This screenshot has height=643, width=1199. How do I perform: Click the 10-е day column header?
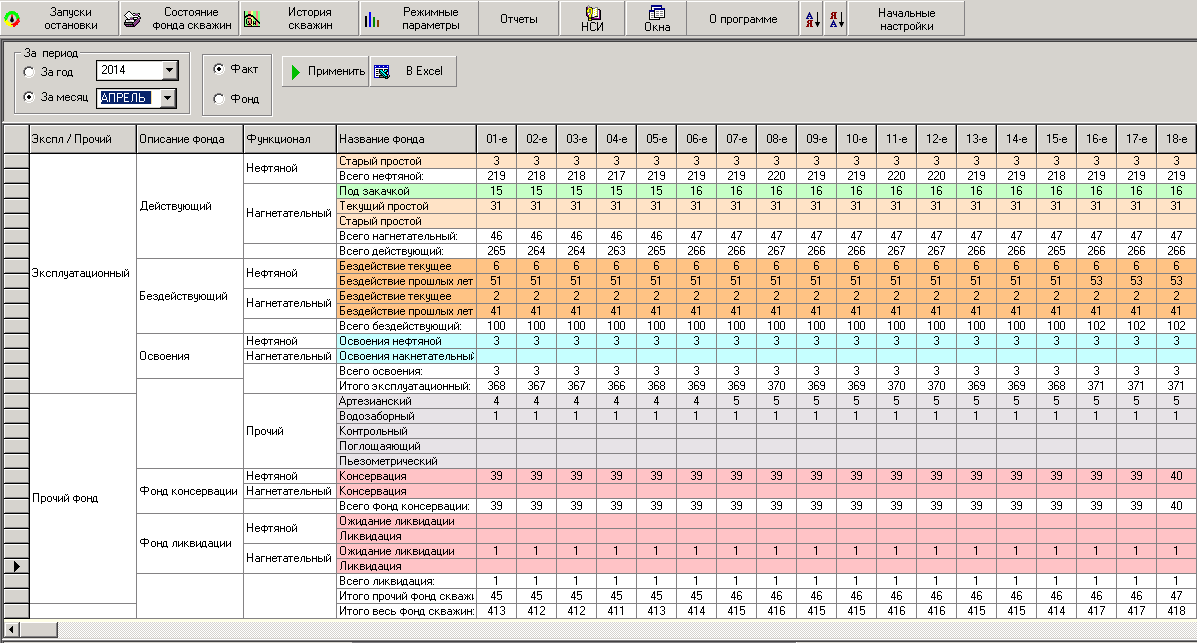(856, 139)
